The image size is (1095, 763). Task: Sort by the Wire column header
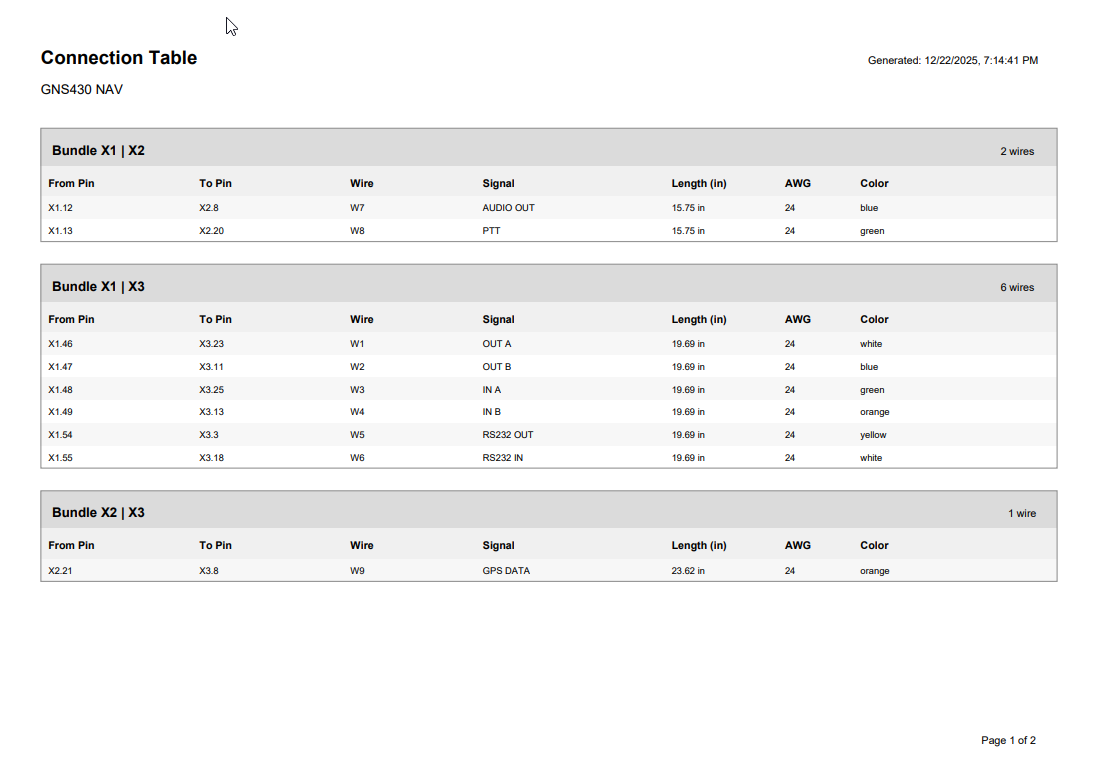361,183
